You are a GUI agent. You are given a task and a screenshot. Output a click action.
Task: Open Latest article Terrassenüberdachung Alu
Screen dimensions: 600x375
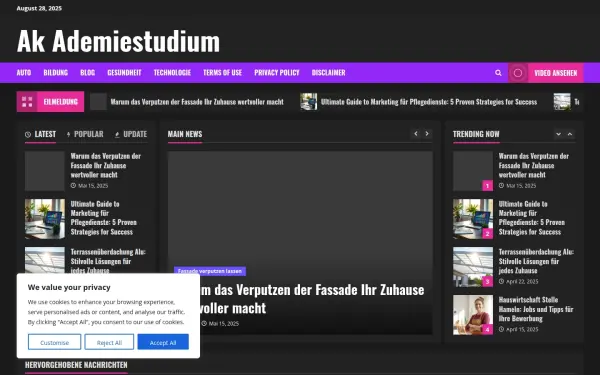[108, 261]
